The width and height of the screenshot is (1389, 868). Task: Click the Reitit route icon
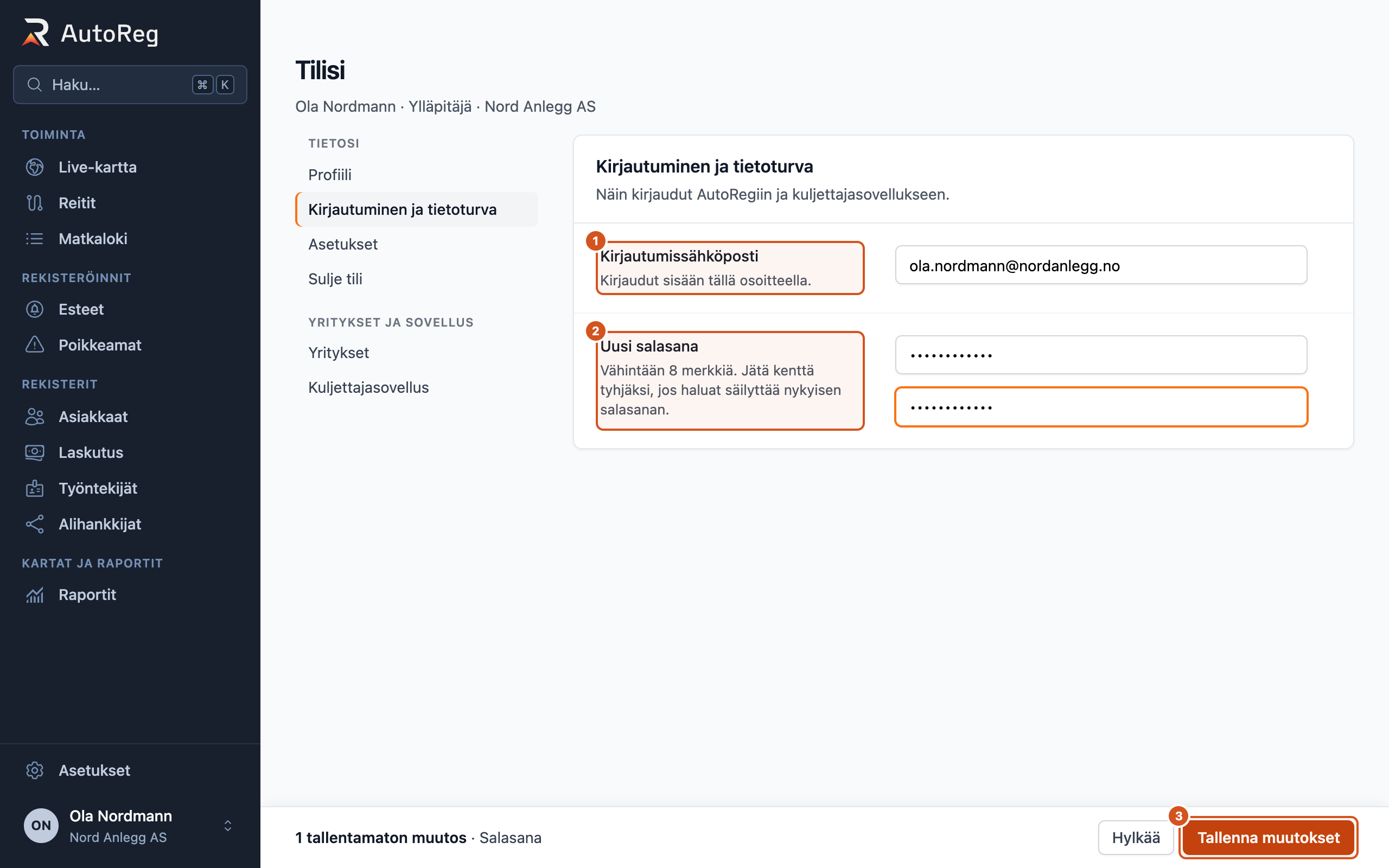tap(34, 203)
